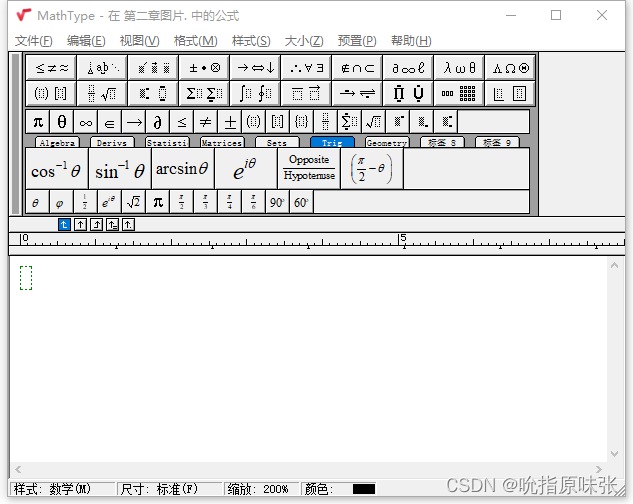Open the fraction and radical templates palette
Screen dimensions: 633x504
click(x=103, y=94)
